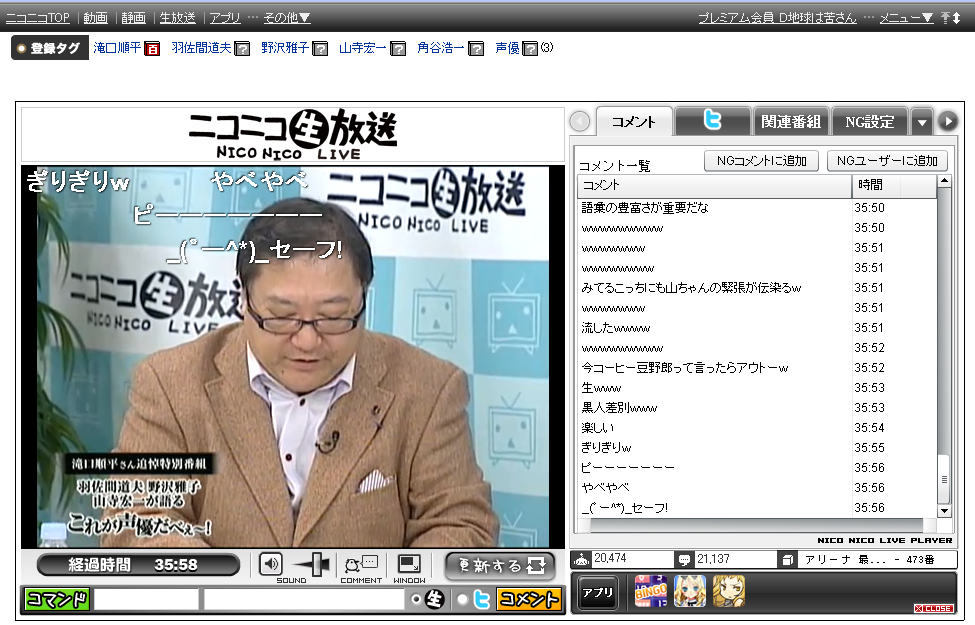Select the 生 comment radio button
The height and width of the screenshot is (625, 975).
click(417, 600)
